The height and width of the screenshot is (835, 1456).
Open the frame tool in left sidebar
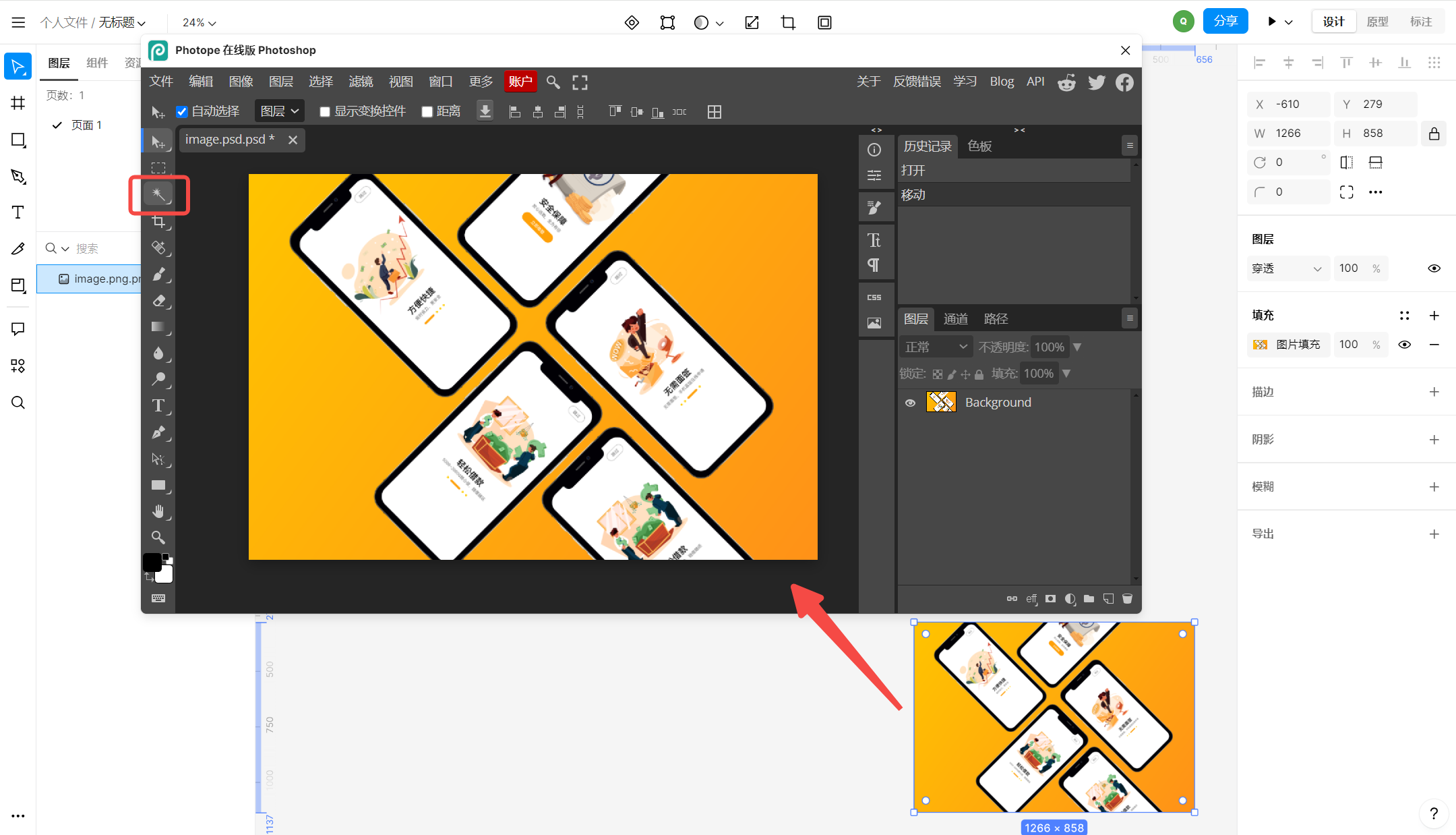18,103
